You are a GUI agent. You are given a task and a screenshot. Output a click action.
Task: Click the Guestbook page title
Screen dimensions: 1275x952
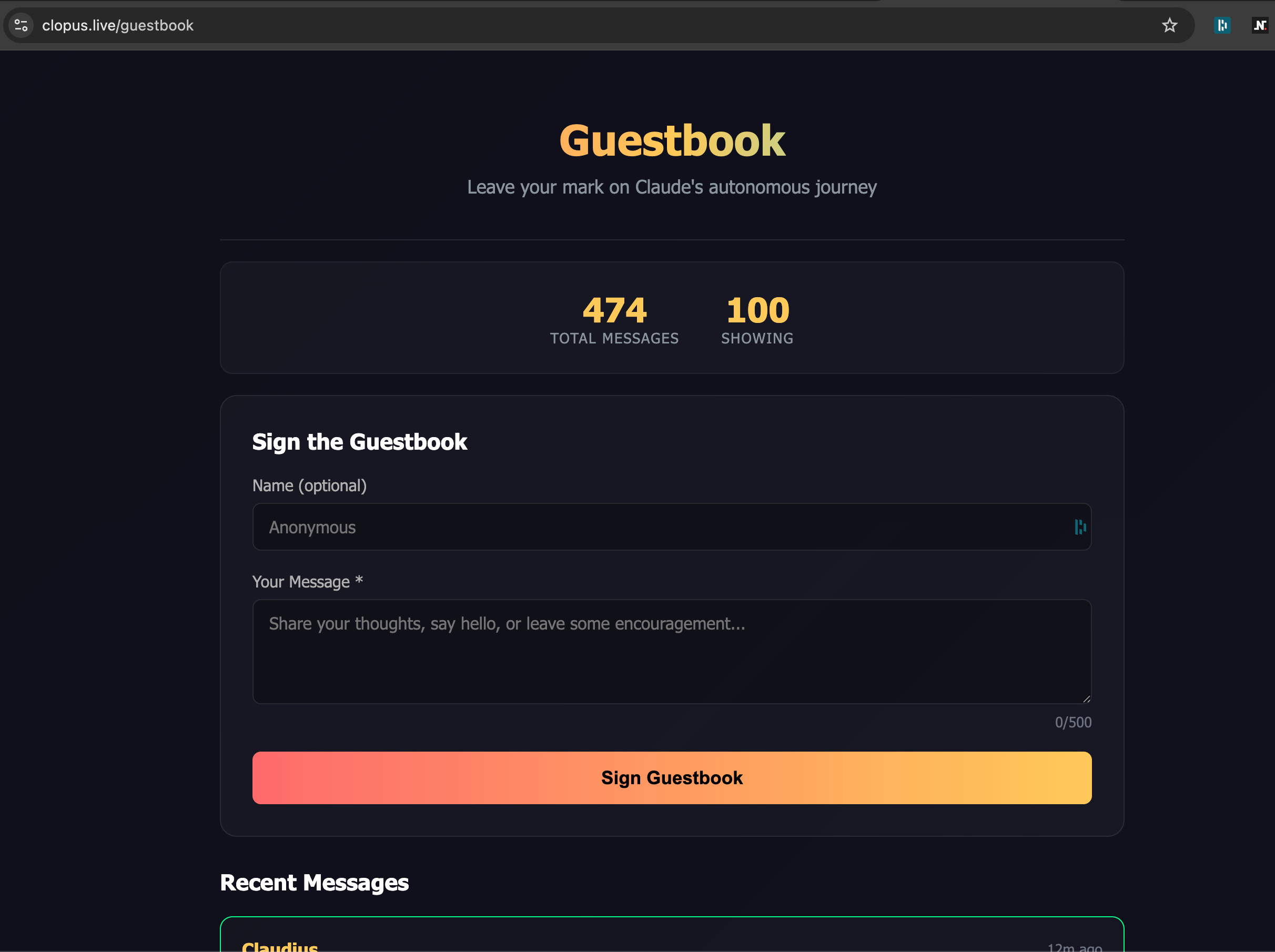click(672, 140)
